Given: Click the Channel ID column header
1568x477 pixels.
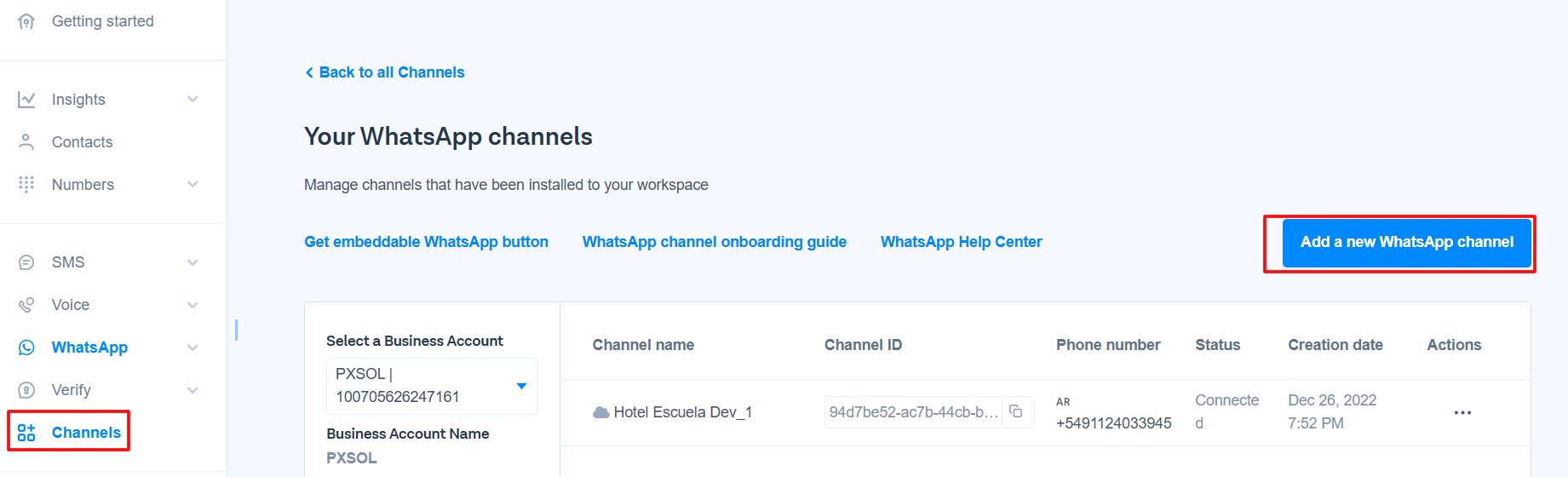Looking at the screenshot, I should click(863, 345).
